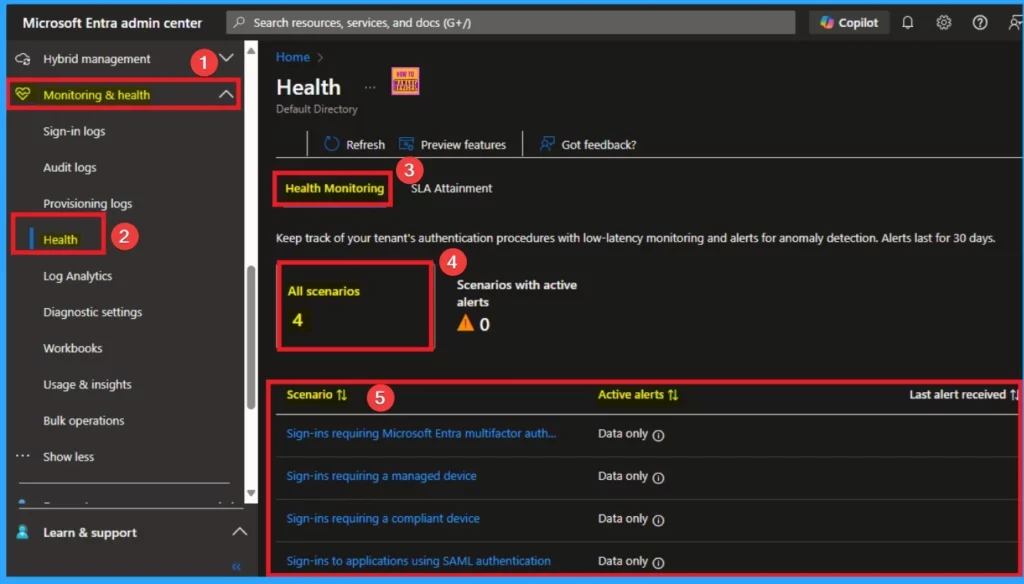Collapse the sidebar with double-chevron icon
The height and width of the screenshot is (584, 1024).
[x=236, y=566]
